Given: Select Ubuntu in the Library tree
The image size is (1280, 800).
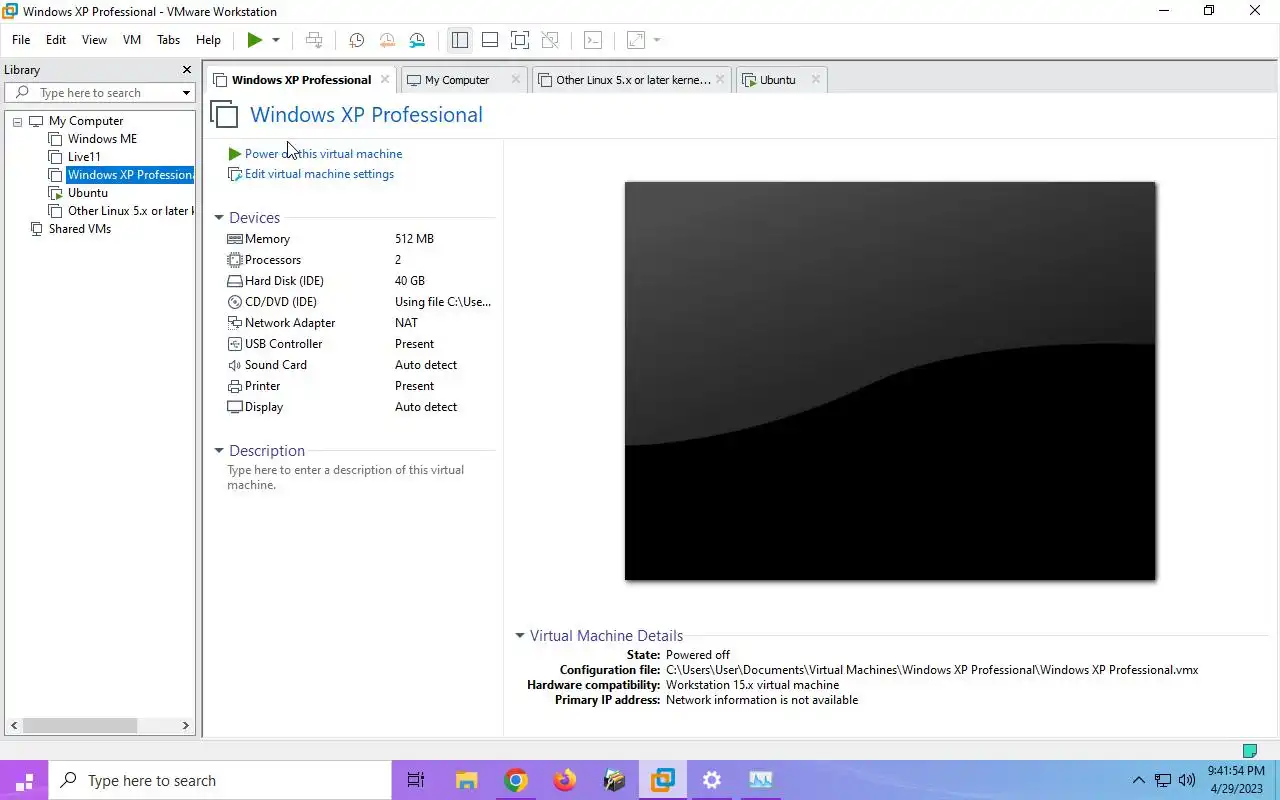Looking at the screenshot, I should point(88,193).
